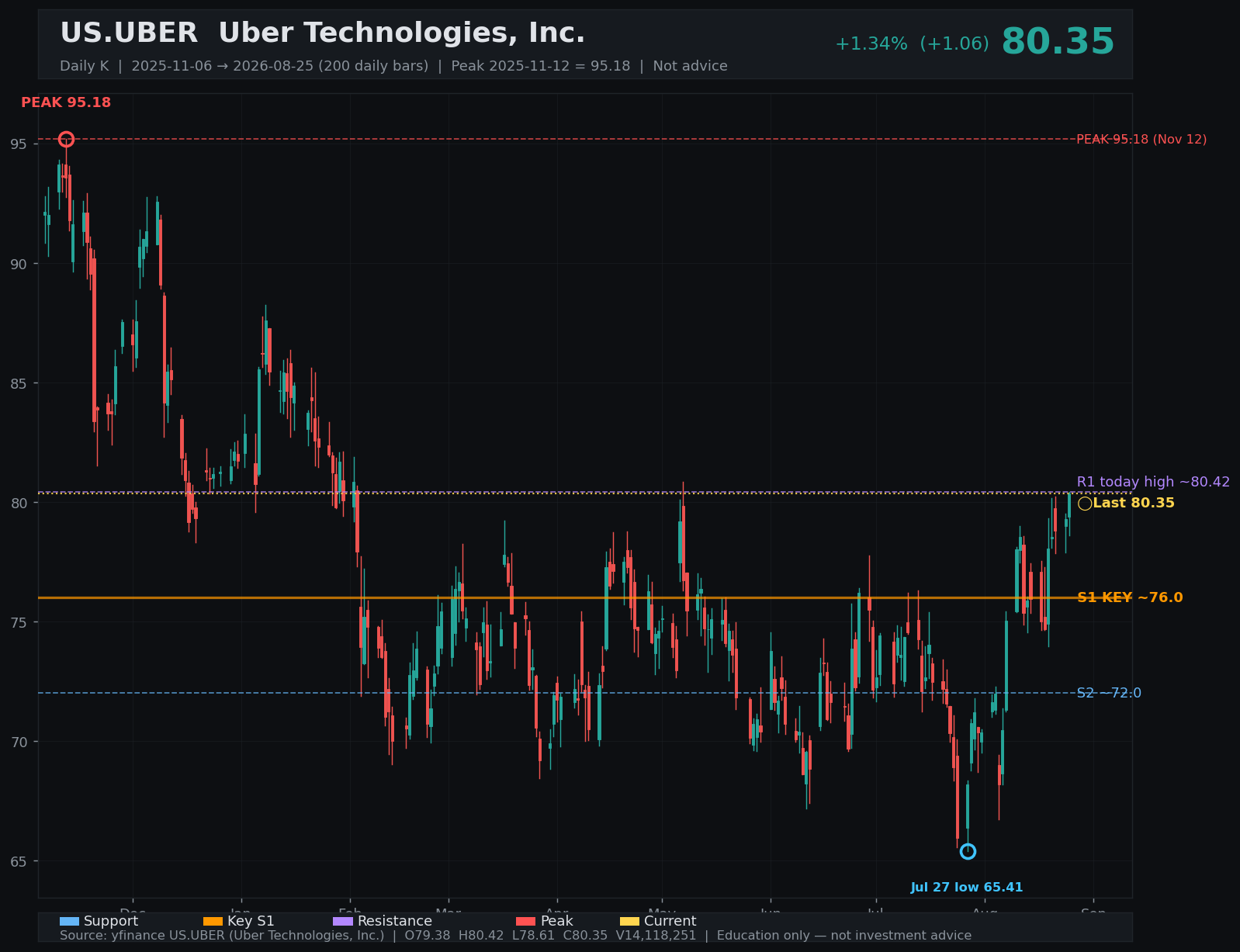This screenshot has width=1240, height=952.
Task: Select the orange Key S1 legend swatch
Action: coord(213,922)
